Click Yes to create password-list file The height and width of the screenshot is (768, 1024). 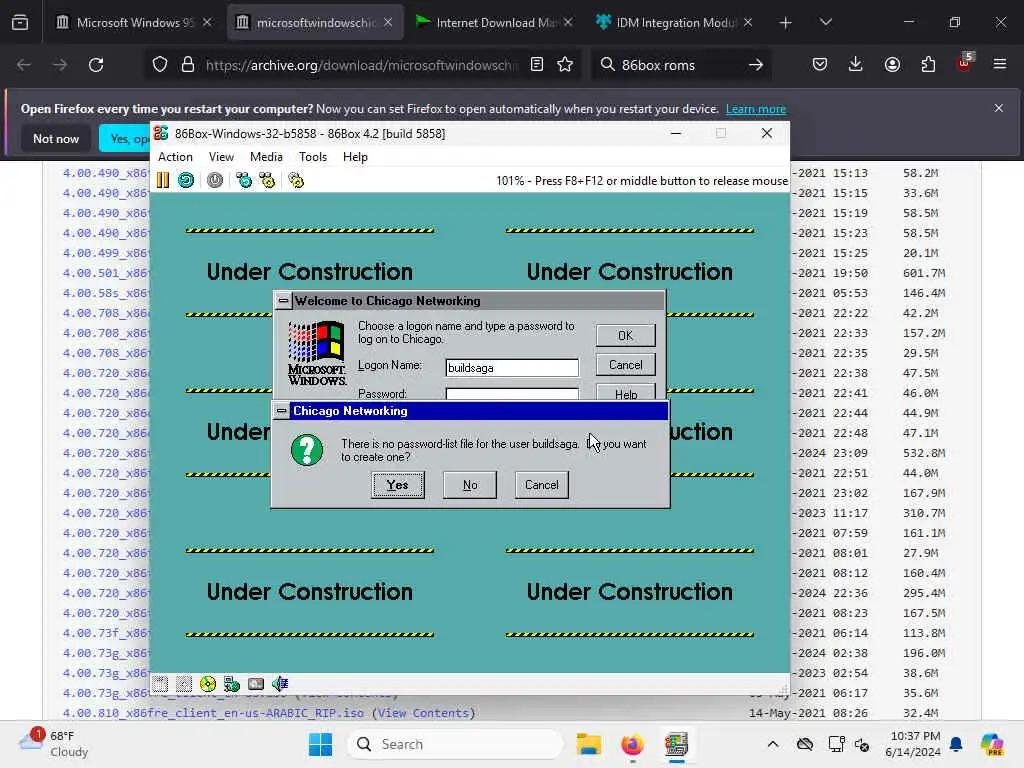coord(398,485)
